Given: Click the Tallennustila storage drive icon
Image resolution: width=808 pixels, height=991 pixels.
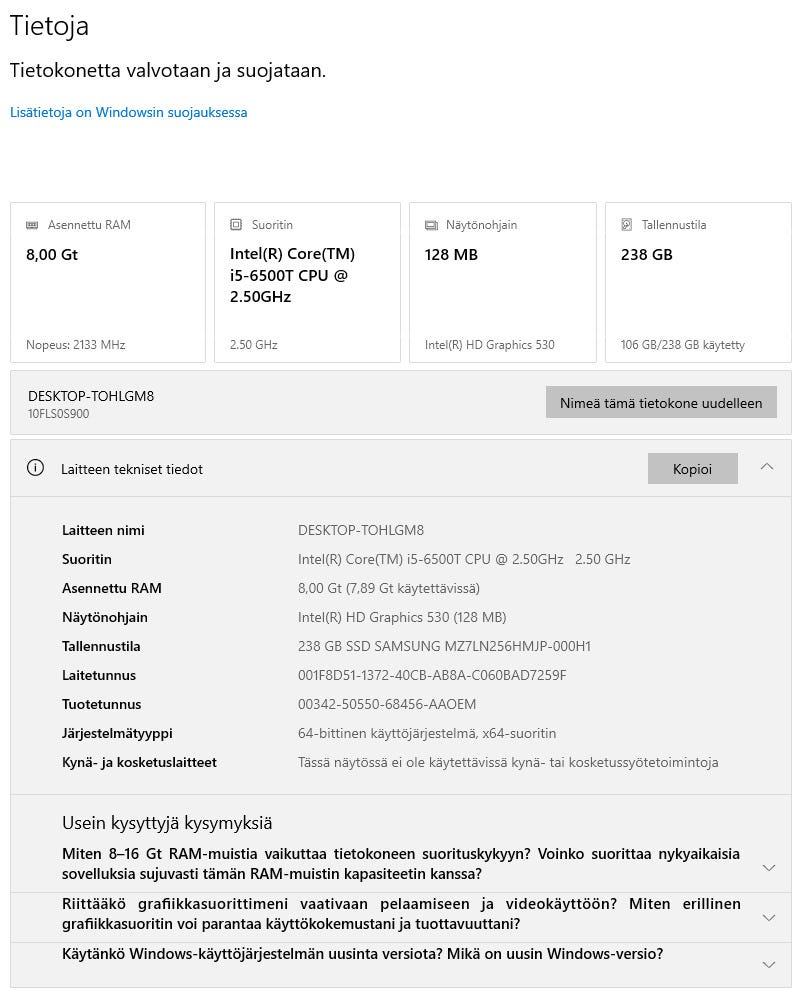Looking at the screenshot, I should [627, 225].
